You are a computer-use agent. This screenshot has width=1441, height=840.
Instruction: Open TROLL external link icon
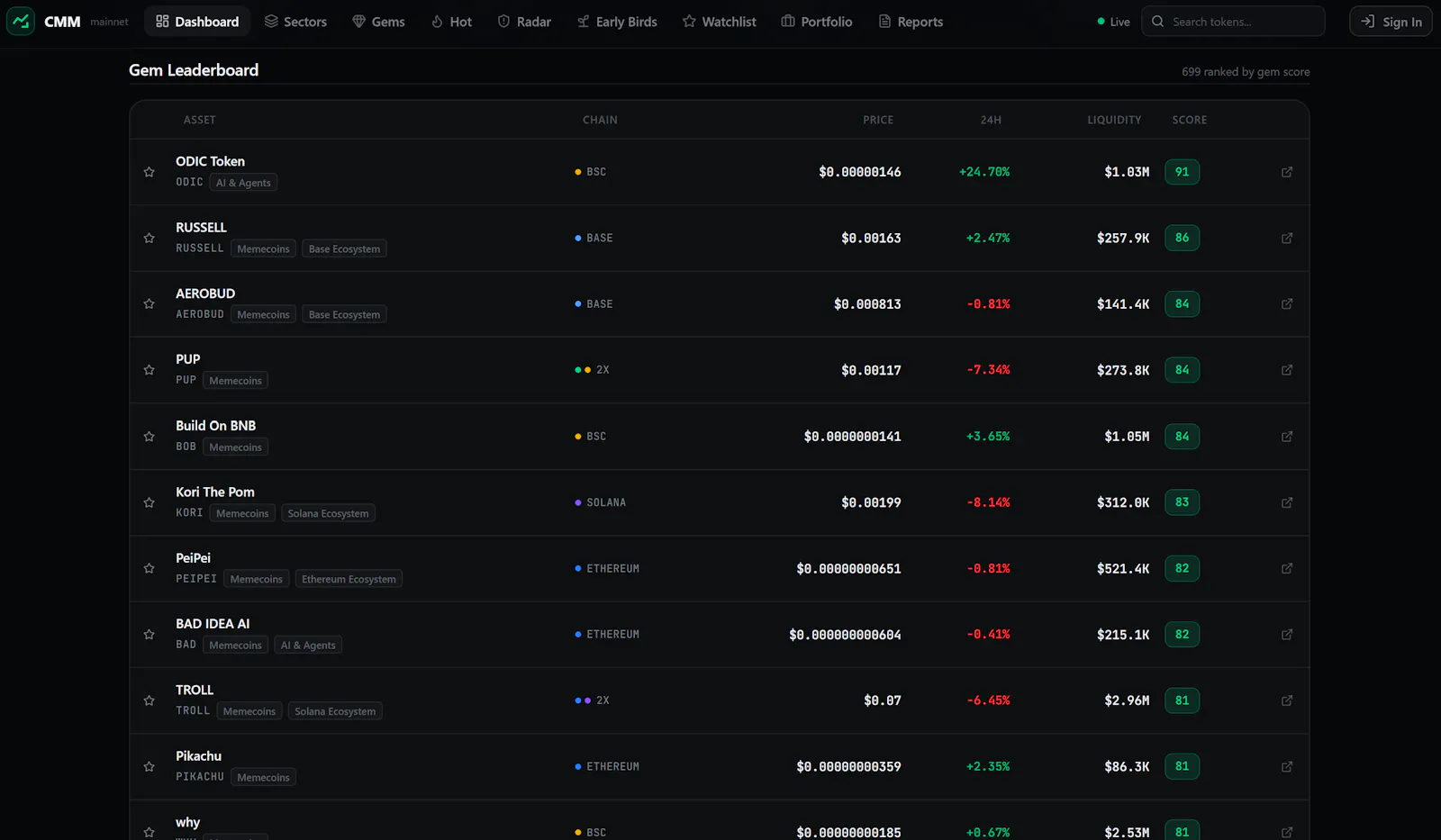tap(1287, 700)
